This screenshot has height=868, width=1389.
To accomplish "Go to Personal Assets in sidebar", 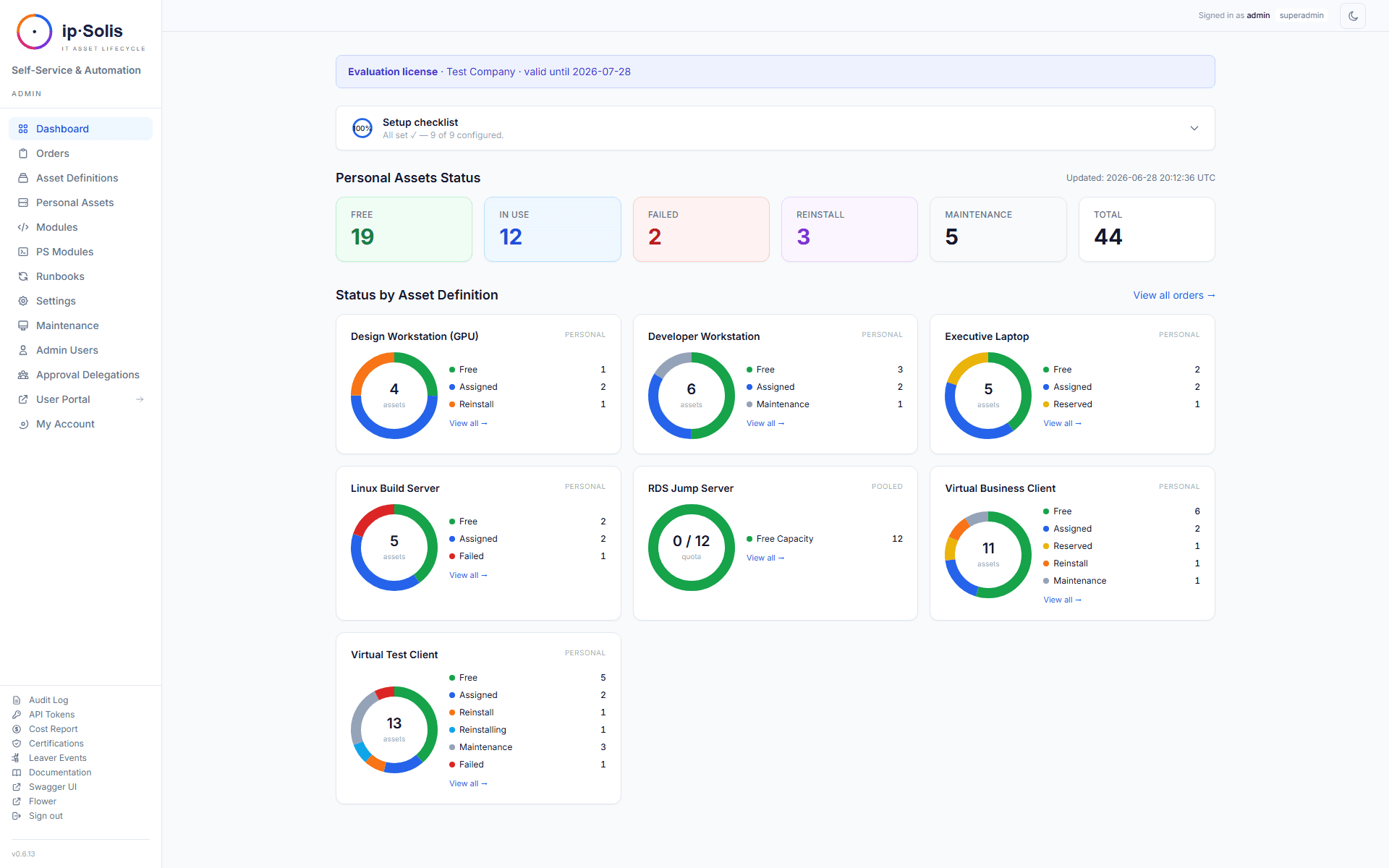I will pos(80,203).
